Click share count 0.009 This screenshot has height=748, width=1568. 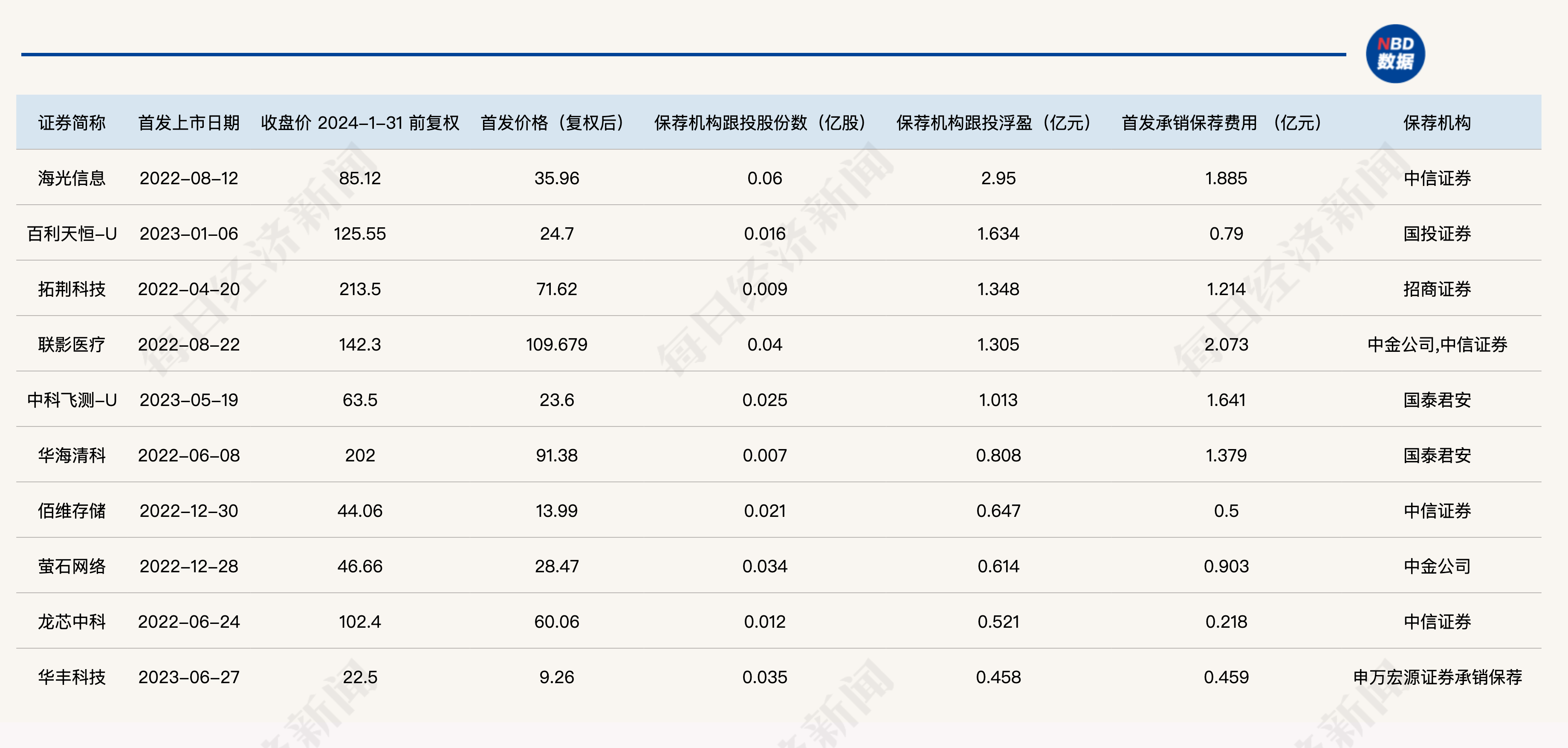[x=764, y=289]
